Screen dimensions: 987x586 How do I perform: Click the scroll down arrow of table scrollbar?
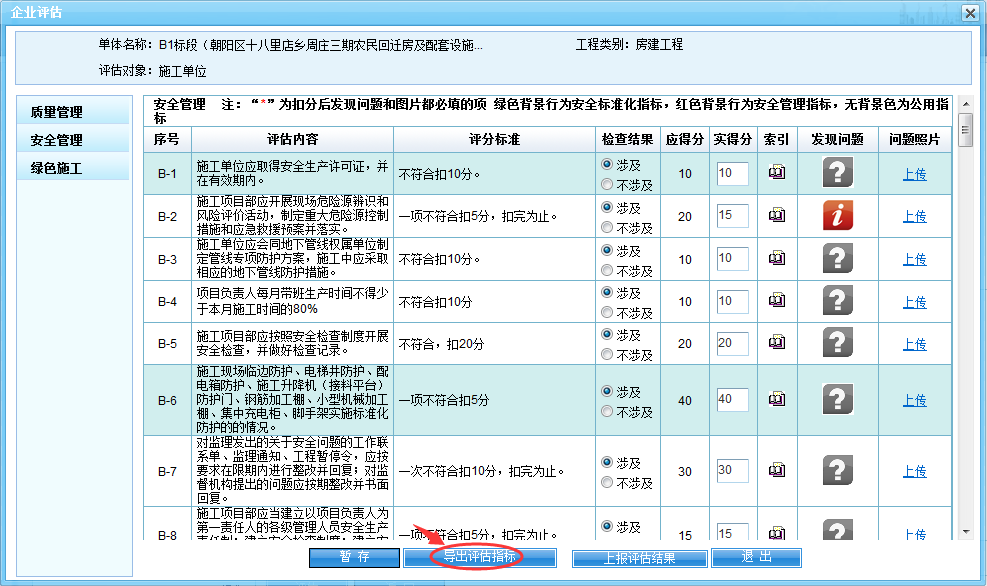pyautogui.click(x=965, y=531)
